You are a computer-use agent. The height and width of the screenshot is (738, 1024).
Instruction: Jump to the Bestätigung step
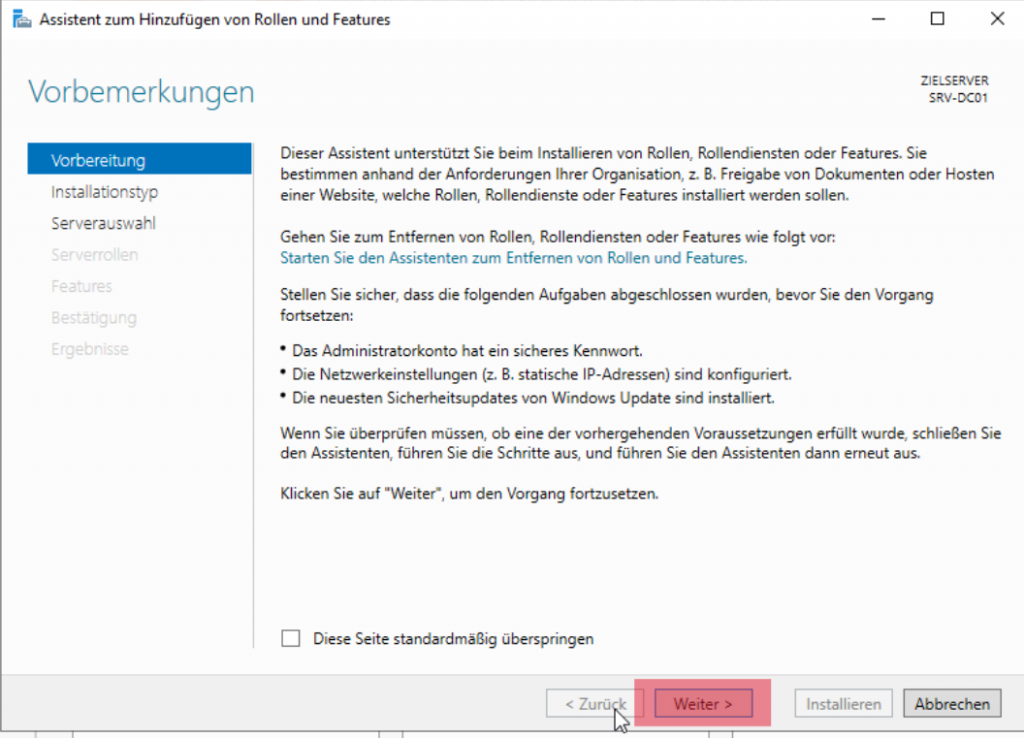point(93,318)
